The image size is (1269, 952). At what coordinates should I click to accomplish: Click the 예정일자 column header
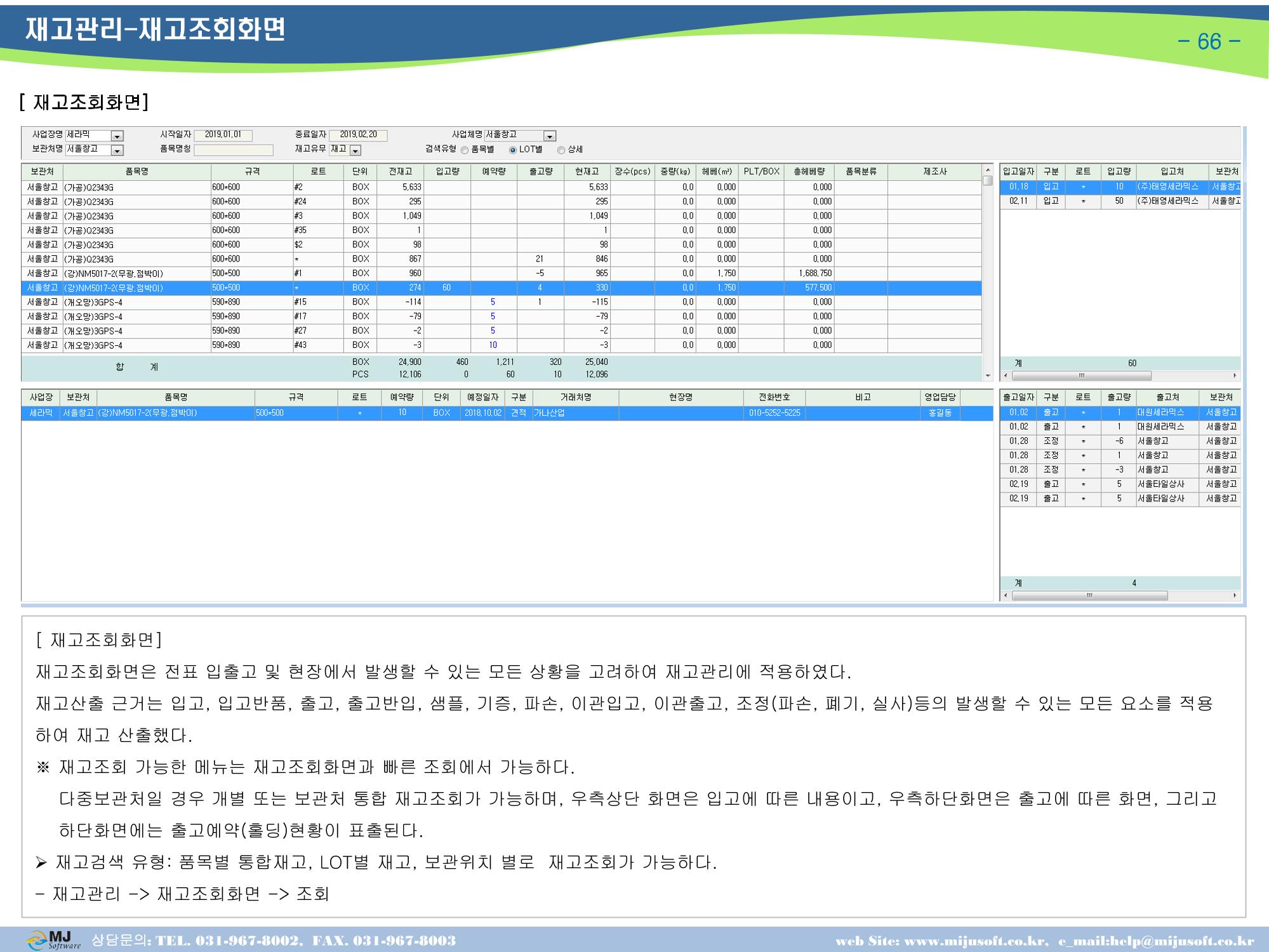[484, 397]
